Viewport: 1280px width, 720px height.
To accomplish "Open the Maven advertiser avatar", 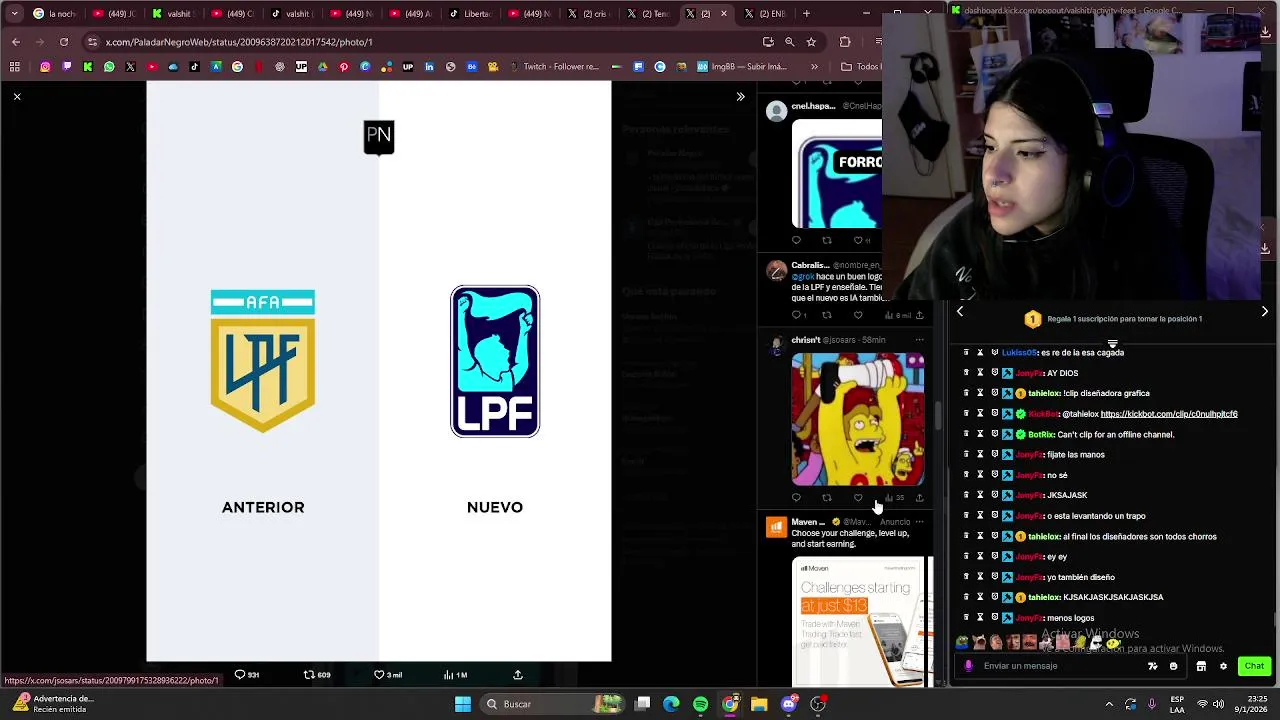I will (776, 527).
